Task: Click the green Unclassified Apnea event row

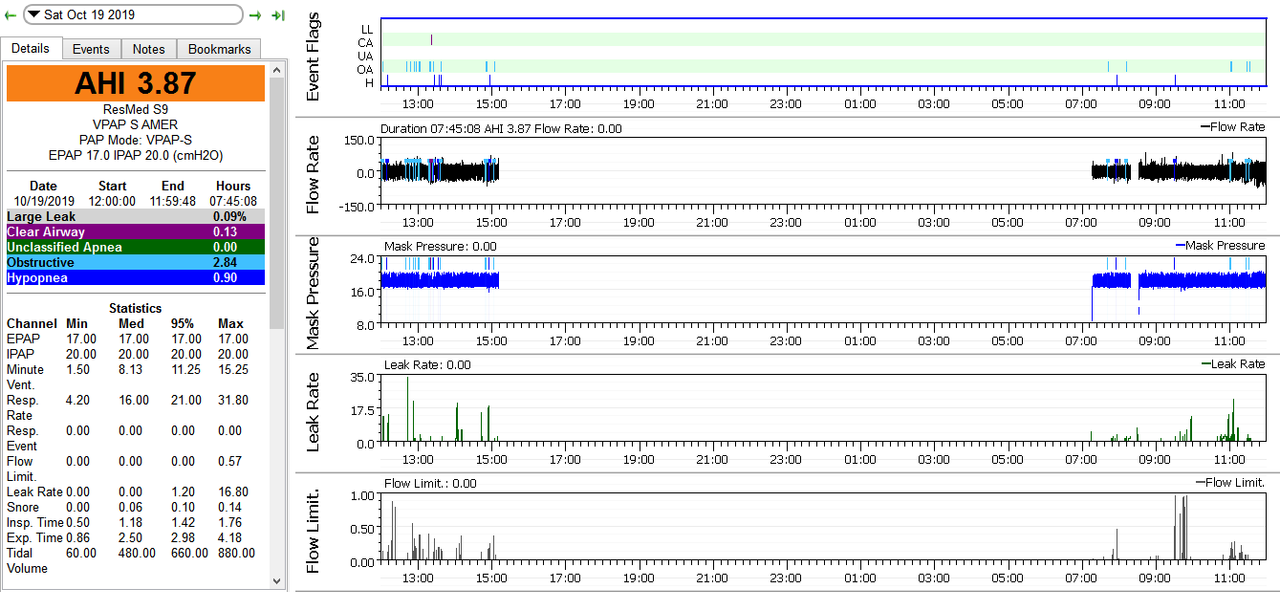Action: click(136, 247)
